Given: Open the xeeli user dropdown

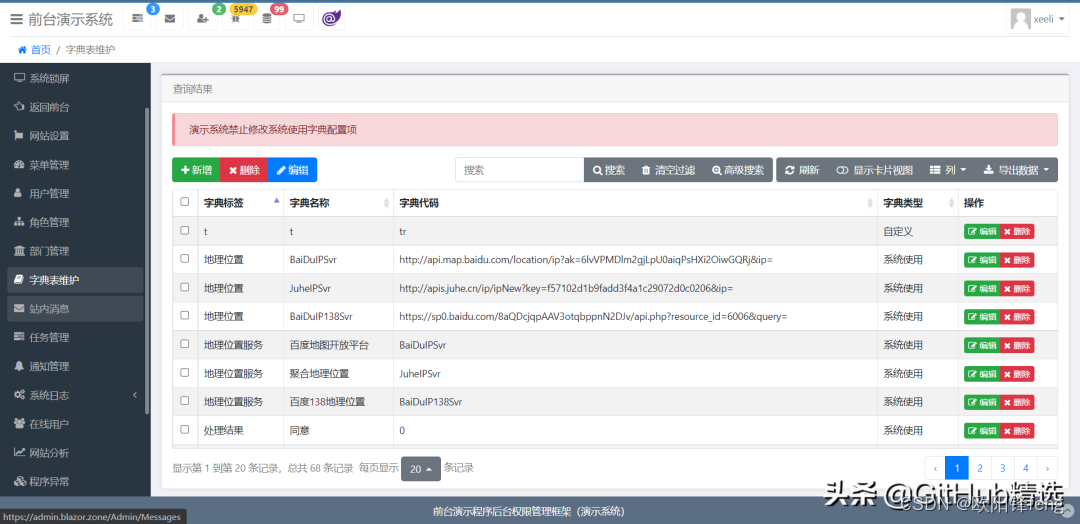Looking at the screenshot, I should tap(1037, 19).
